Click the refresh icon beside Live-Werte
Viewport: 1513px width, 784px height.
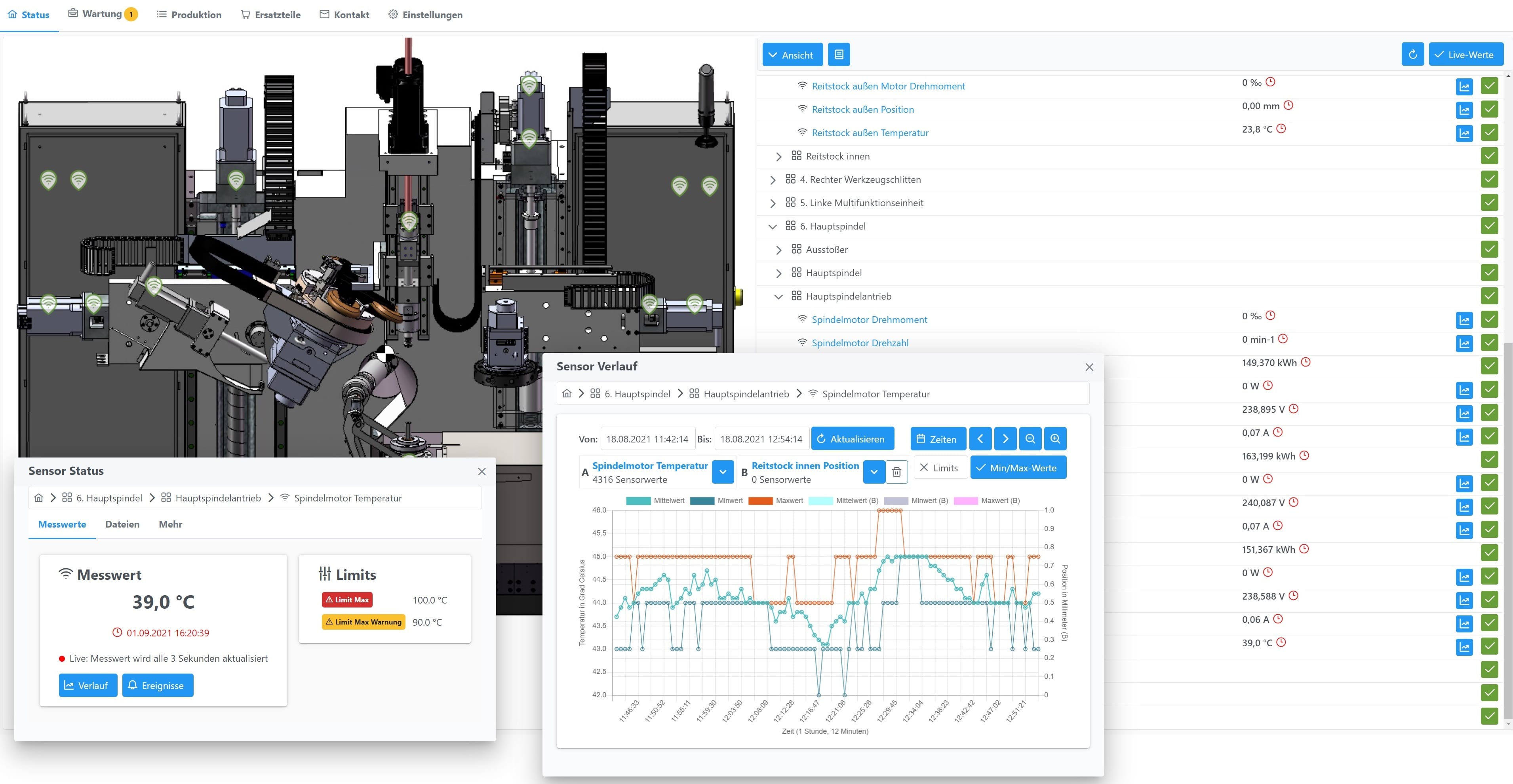click(x=1412, y=55)
